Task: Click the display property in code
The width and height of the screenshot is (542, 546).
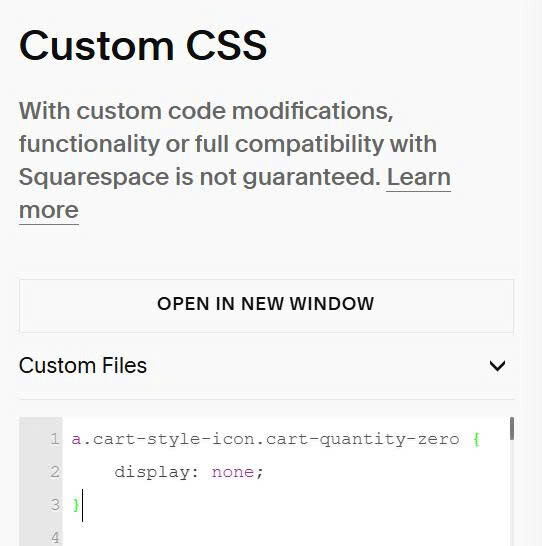Action: click(x=152, y=472)
